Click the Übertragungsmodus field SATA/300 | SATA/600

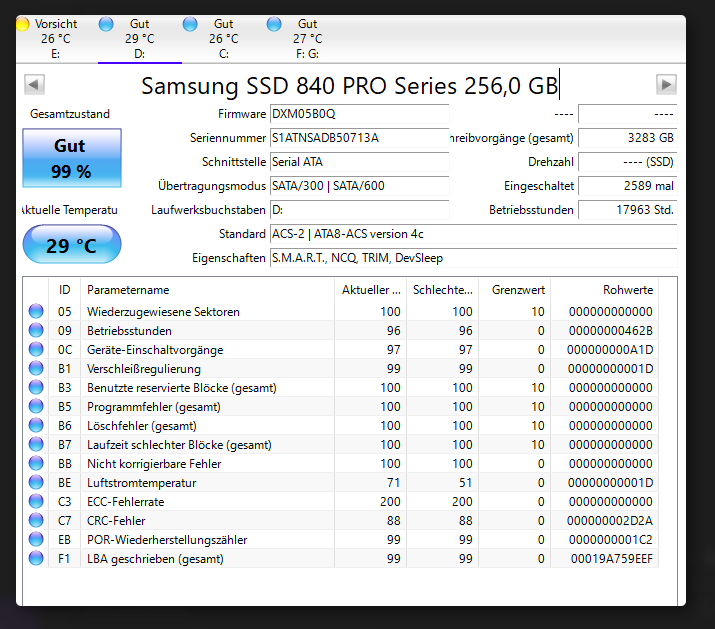click(359, 186)
